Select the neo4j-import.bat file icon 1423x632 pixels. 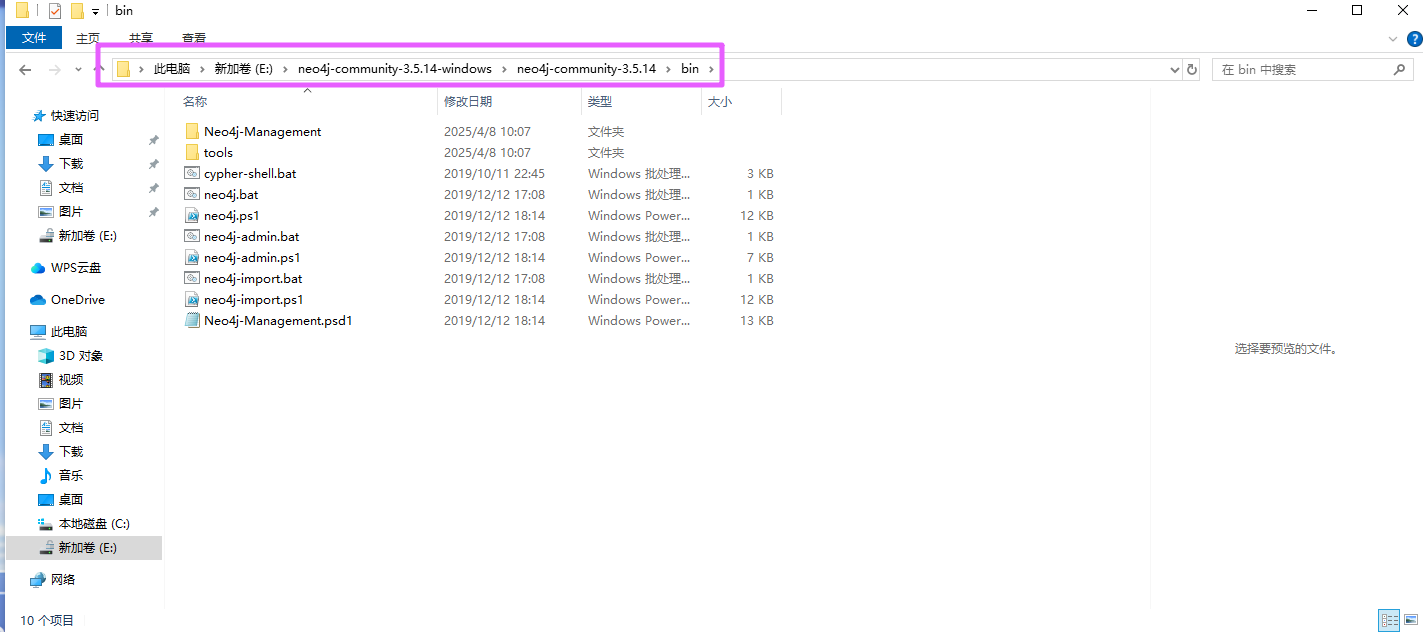[193, 278]
